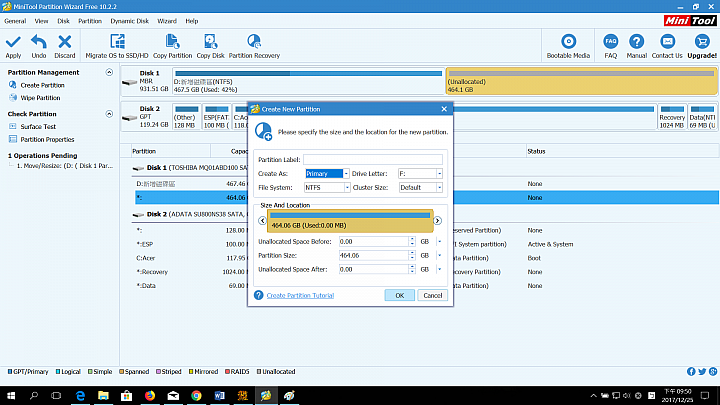Change unit for Unallocated Space After
The image size is (720, 405).
439,269
